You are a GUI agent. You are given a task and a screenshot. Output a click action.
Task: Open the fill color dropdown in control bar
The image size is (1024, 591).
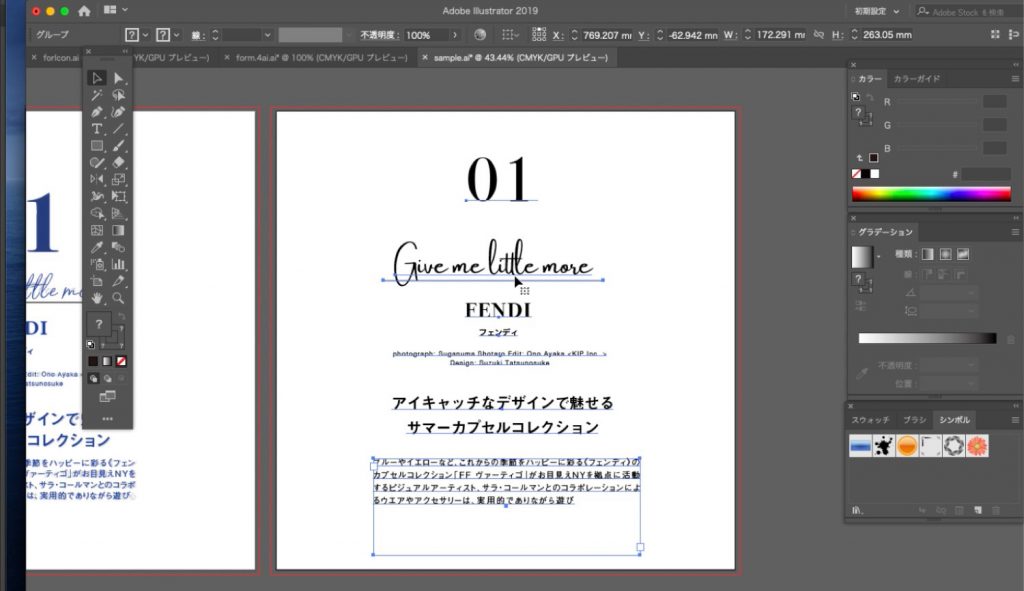click(145, 35)
